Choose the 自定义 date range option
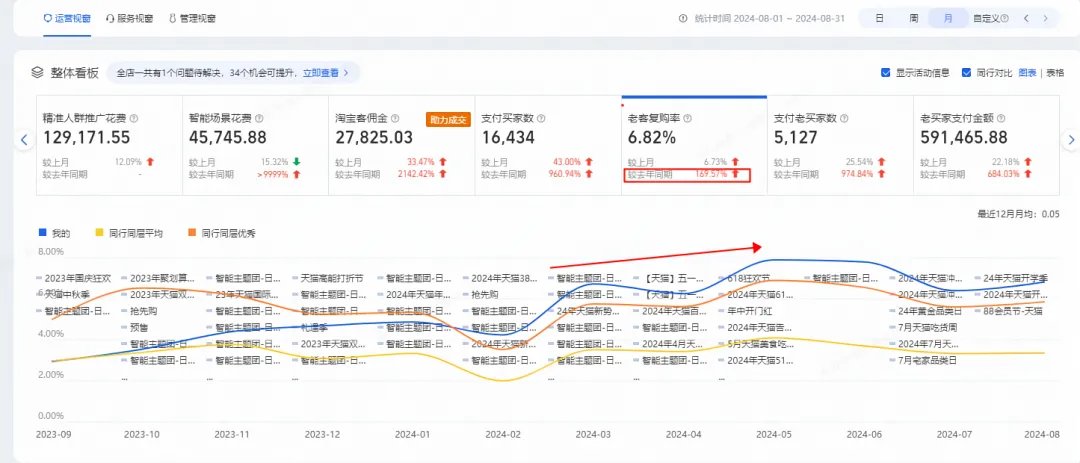This screenshot has width=1080, height=463. coord(986,19)
